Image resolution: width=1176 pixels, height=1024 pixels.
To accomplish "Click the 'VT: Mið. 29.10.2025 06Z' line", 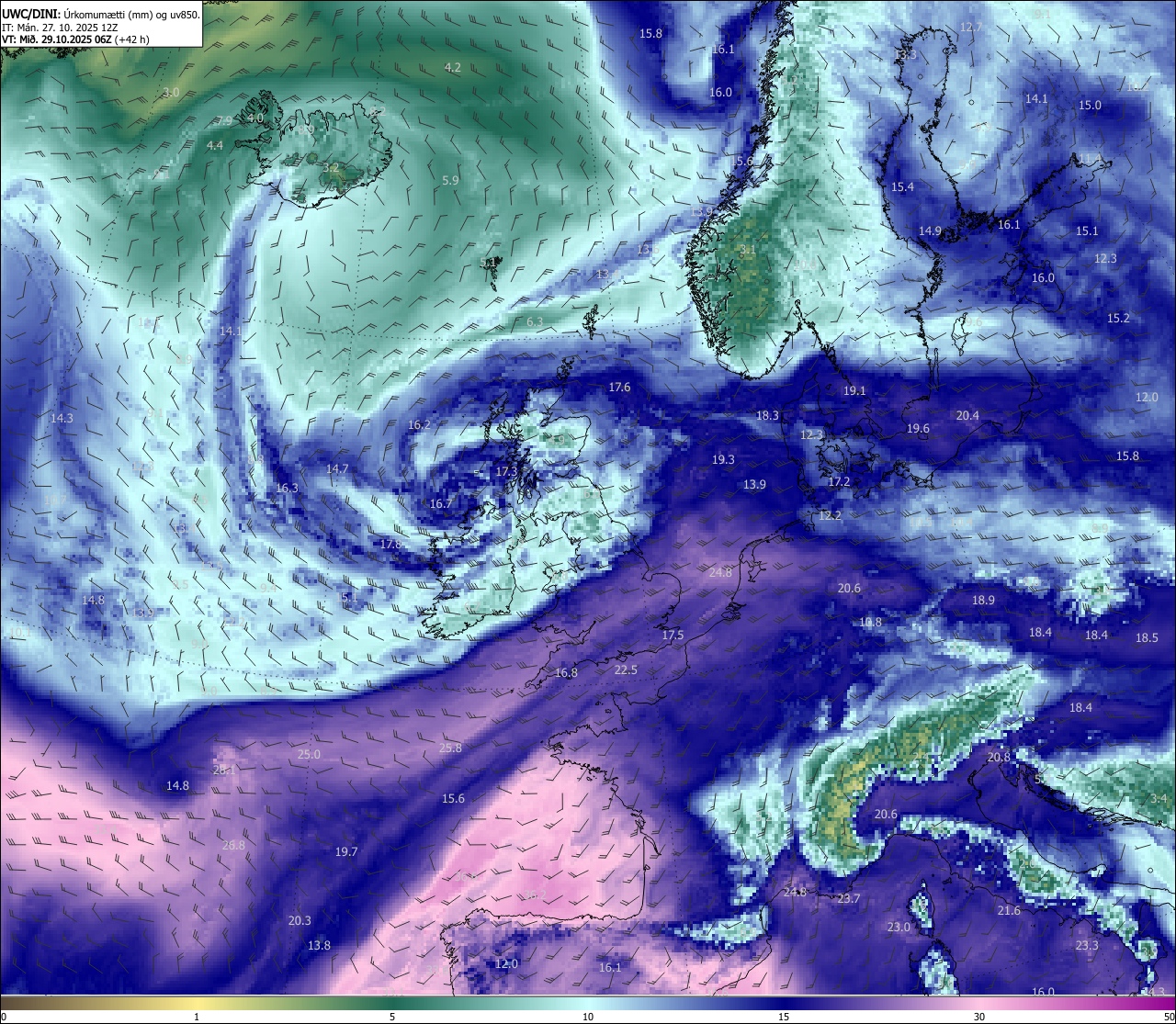I will [57, 39].
